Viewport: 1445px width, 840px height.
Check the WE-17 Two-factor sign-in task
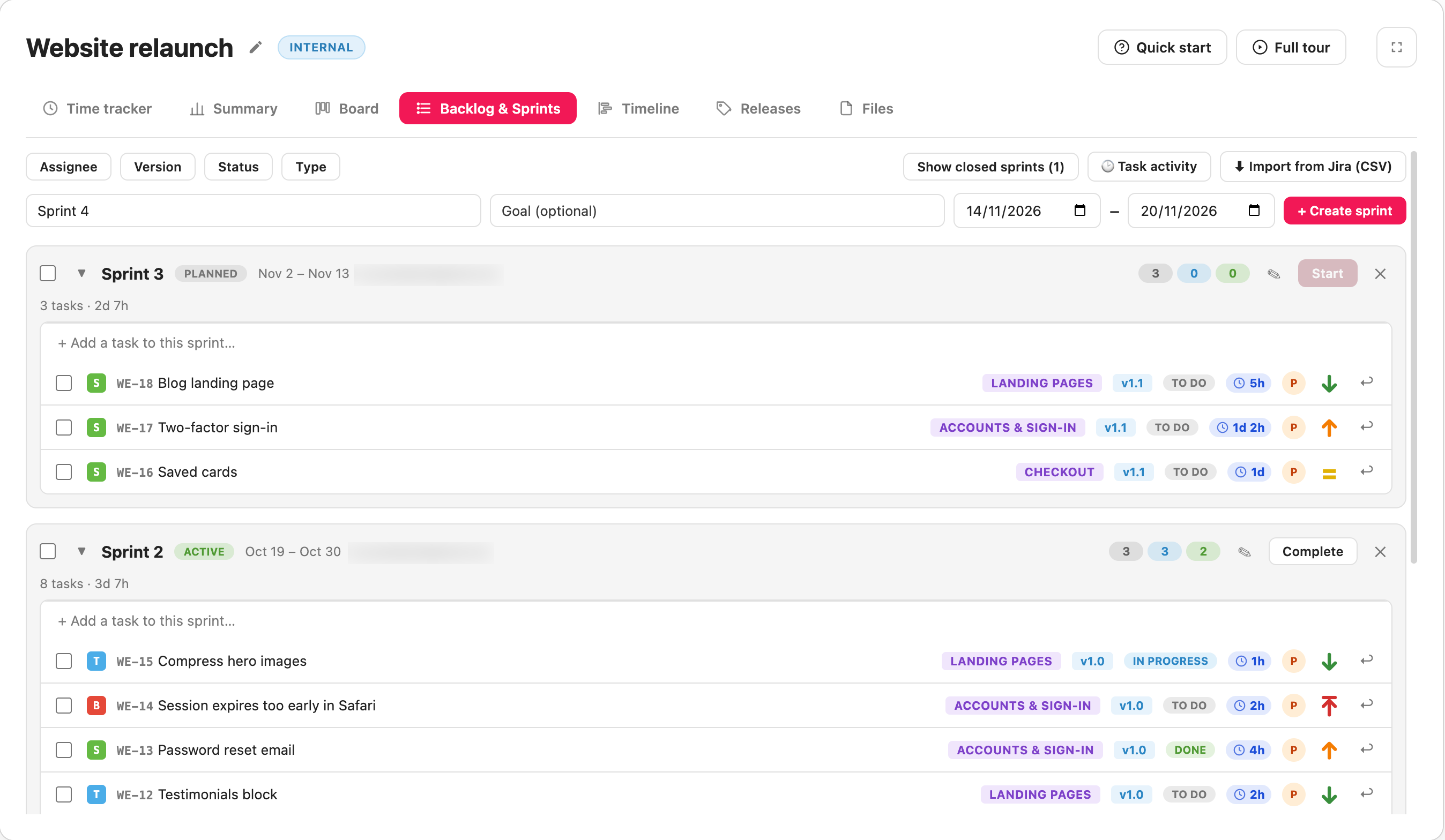coord(64,427)
